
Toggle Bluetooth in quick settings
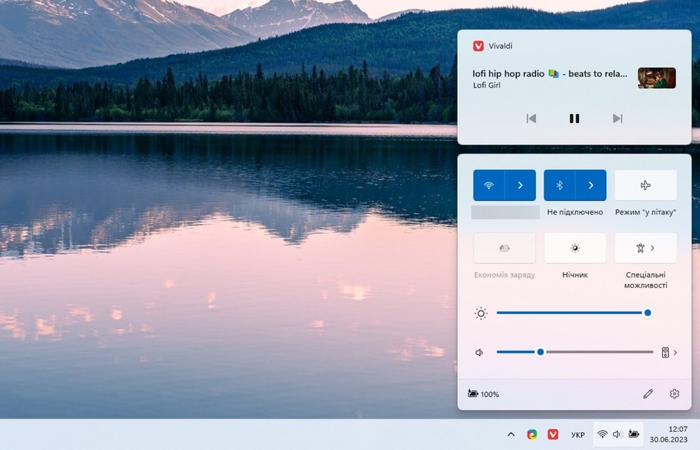(559, 185)
